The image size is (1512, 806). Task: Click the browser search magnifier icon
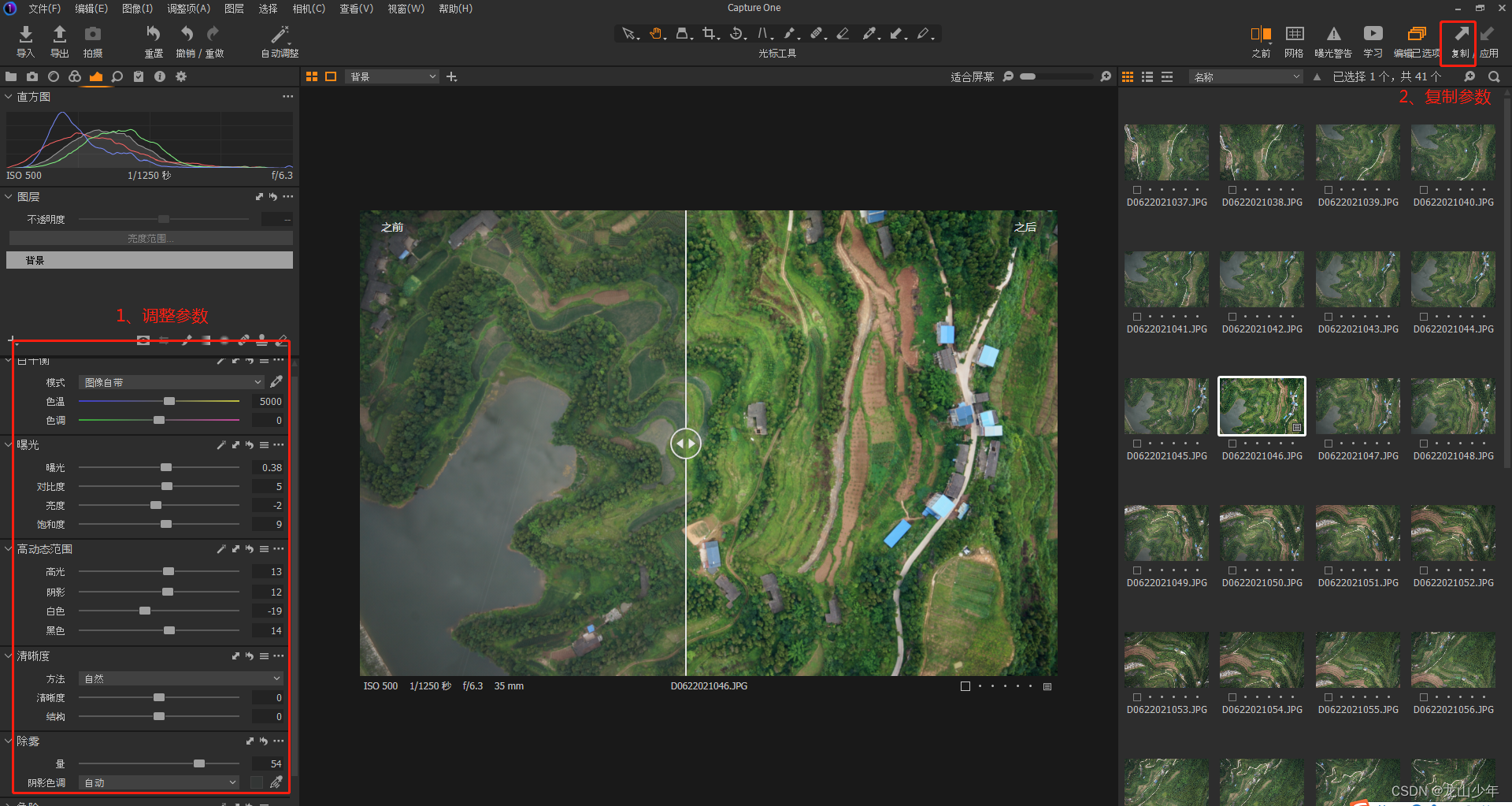1494,76
